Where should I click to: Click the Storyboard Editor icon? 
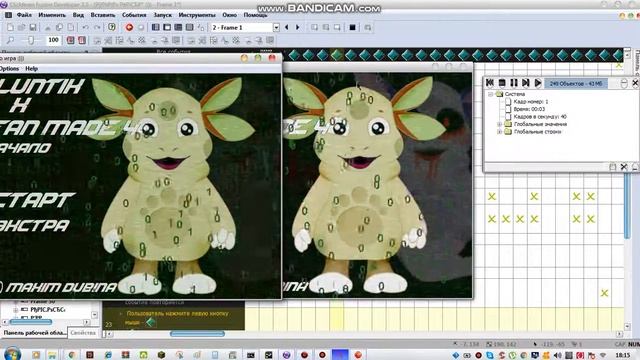click(156, 27)
